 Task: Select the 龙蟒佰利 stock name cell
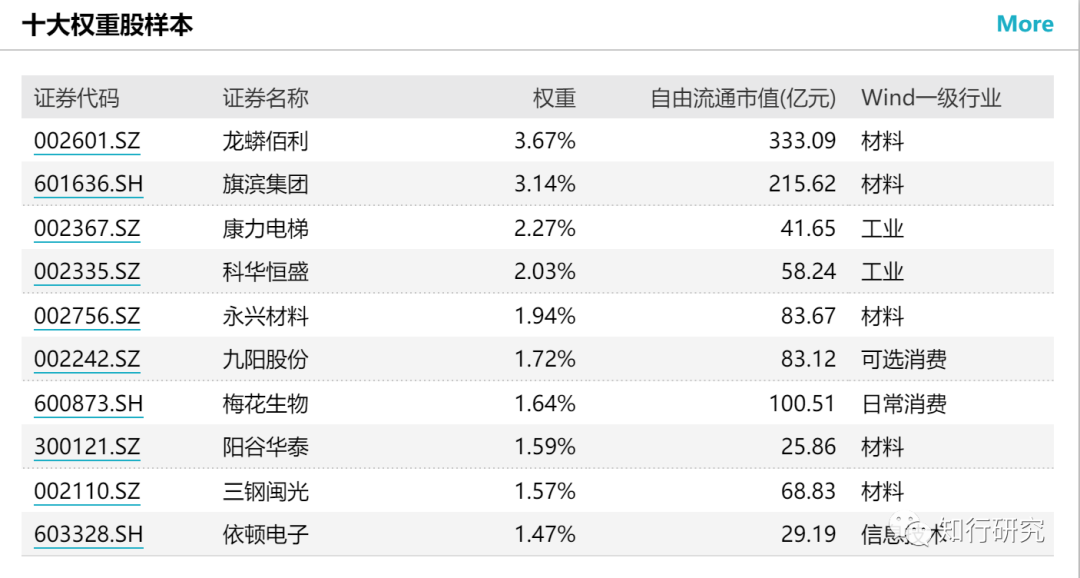click(265, 141)
